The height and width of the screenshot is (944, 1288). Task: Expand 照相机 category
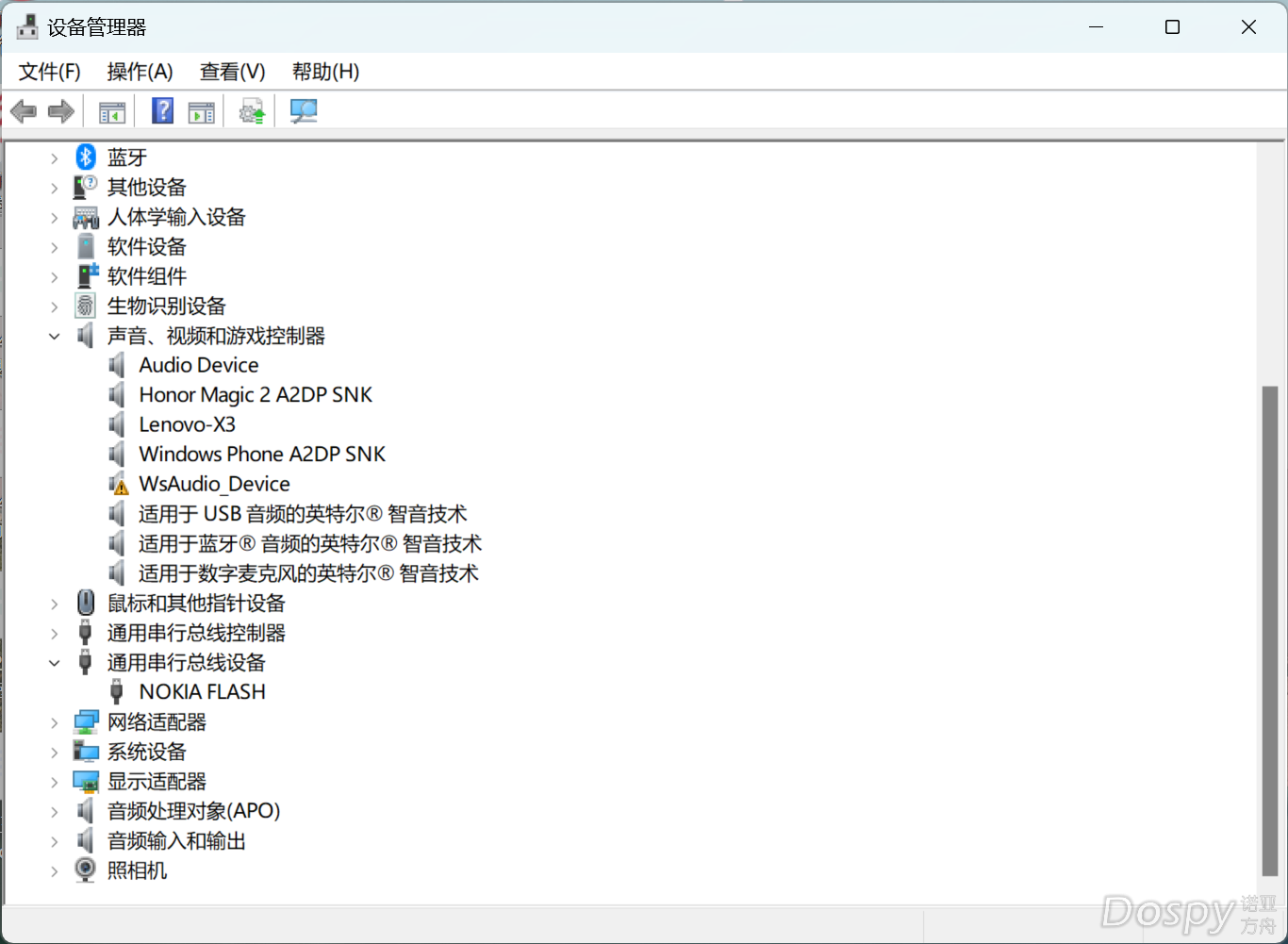click(55, 870)
